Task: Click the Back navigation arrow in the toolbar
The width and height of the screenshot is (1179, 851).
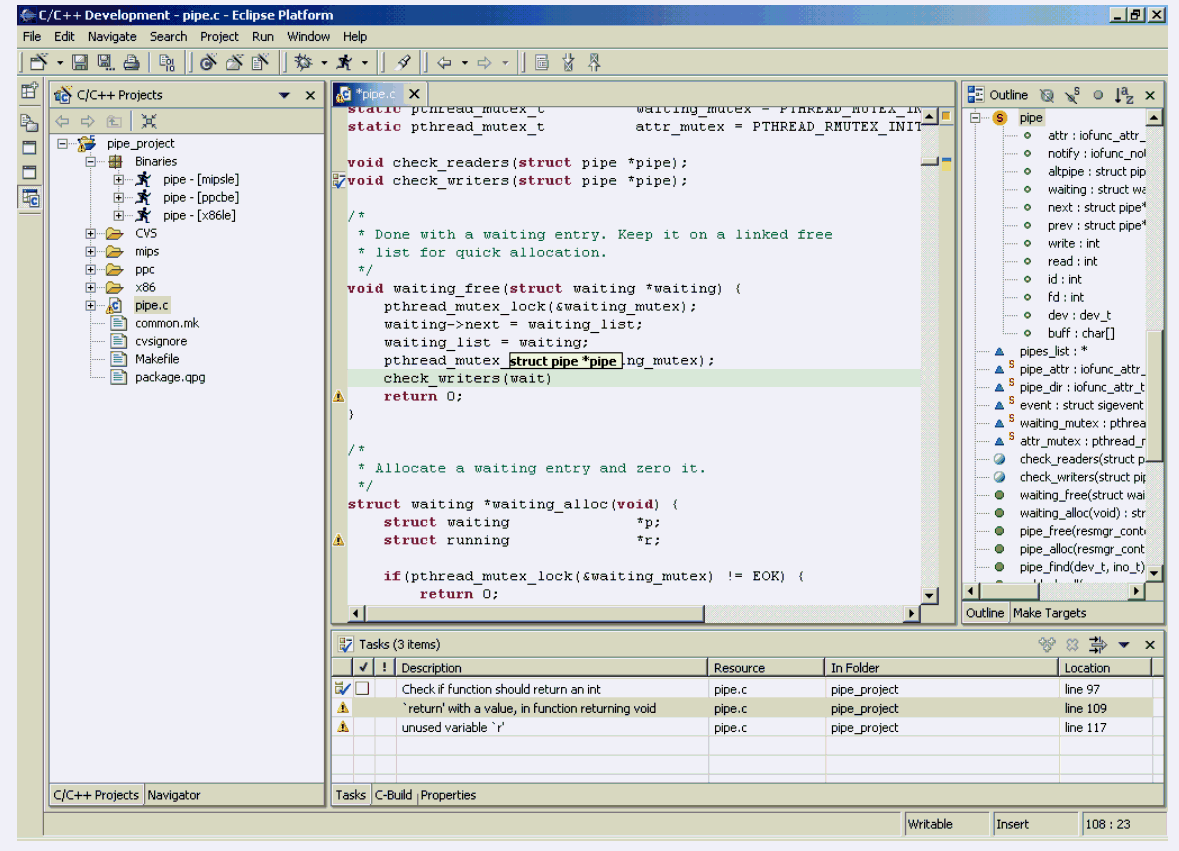Action: pyautogui.click(x=445, y=62)
